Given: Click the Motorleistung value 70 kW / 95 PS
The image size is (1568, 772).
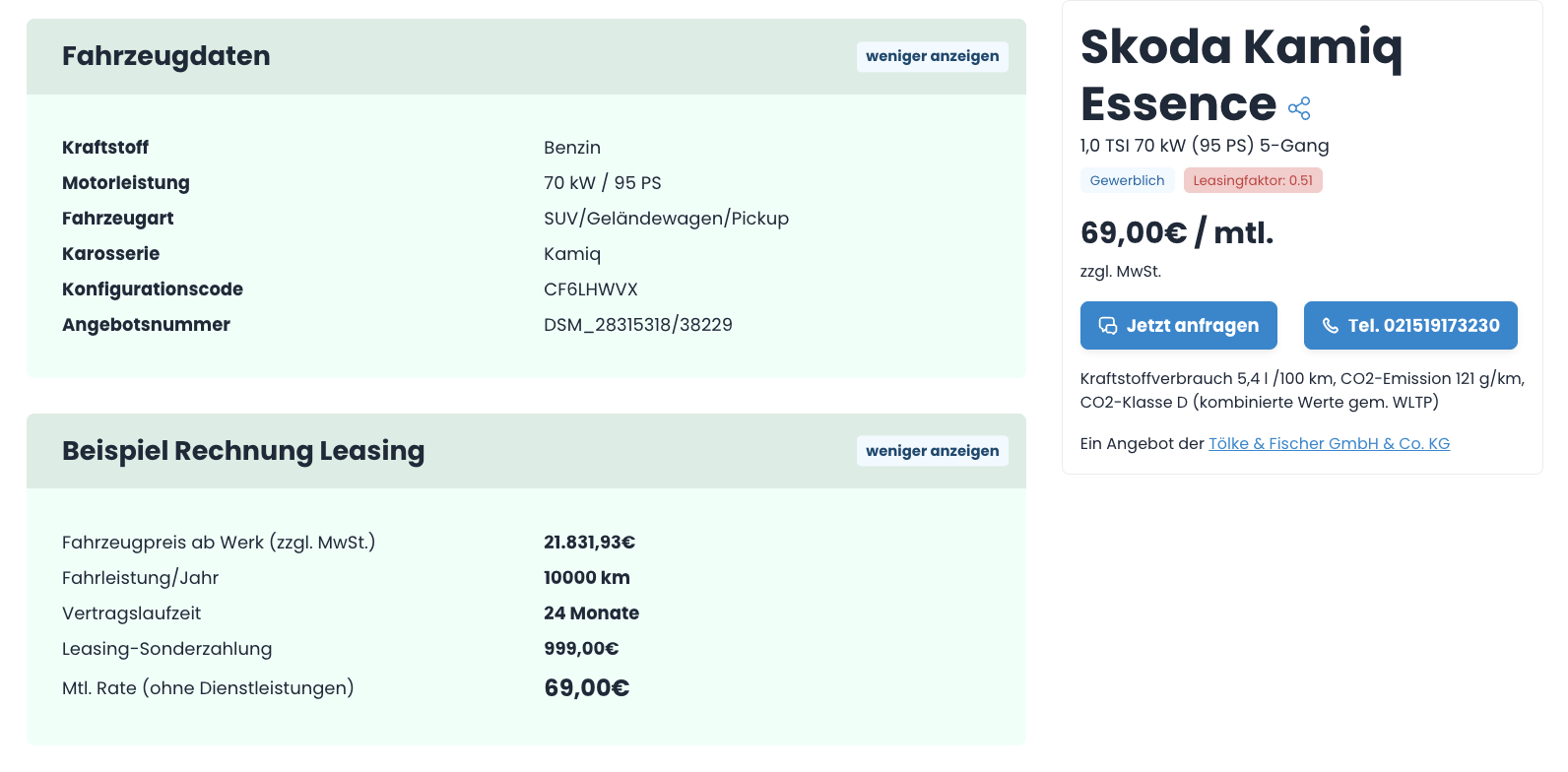Looking at the screenshot, I should [603, 183].
